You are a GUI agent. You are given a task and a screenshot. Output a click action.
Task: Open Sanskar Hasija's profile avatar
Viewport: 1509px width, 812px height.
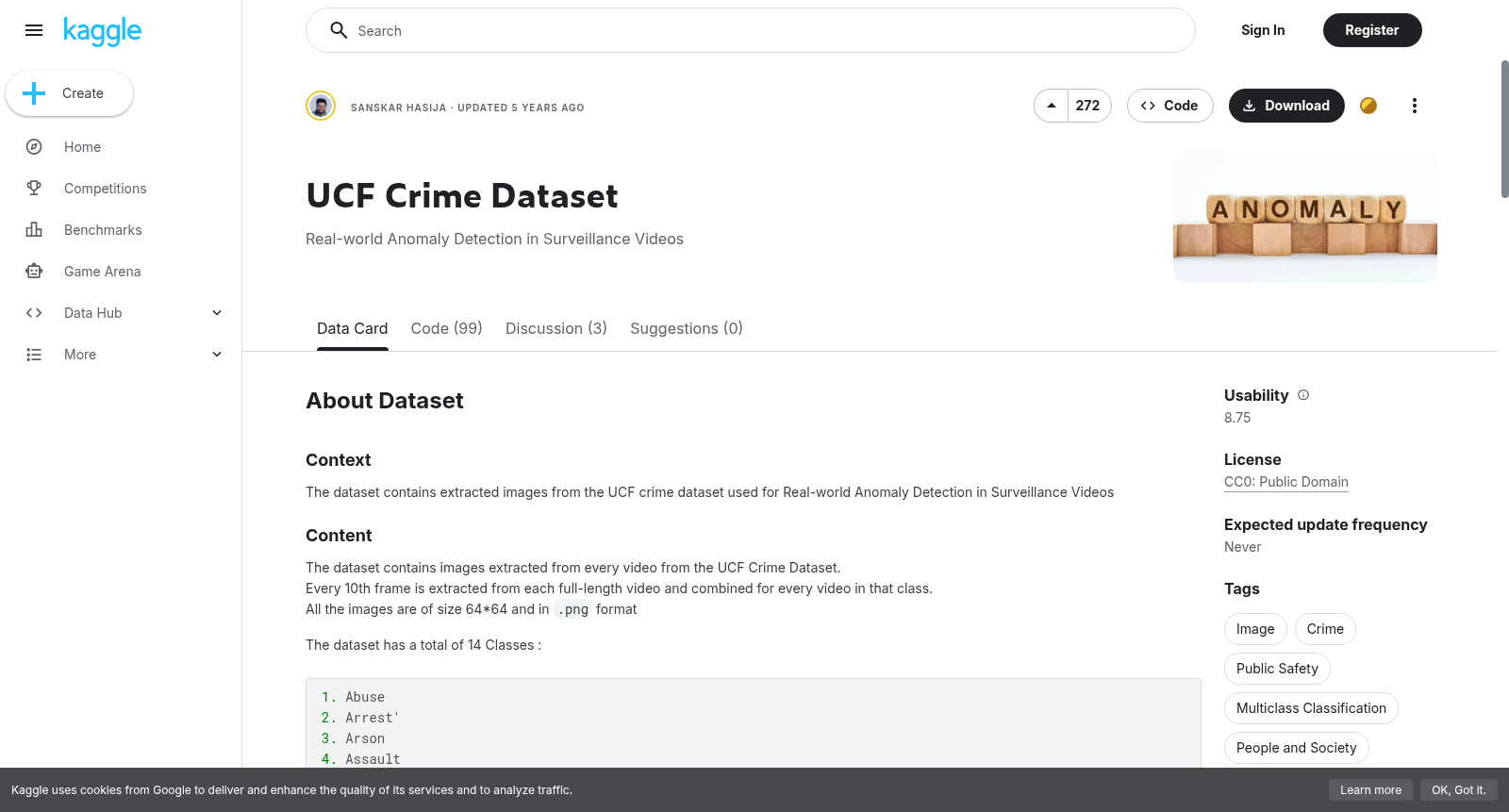coord(321,106)
